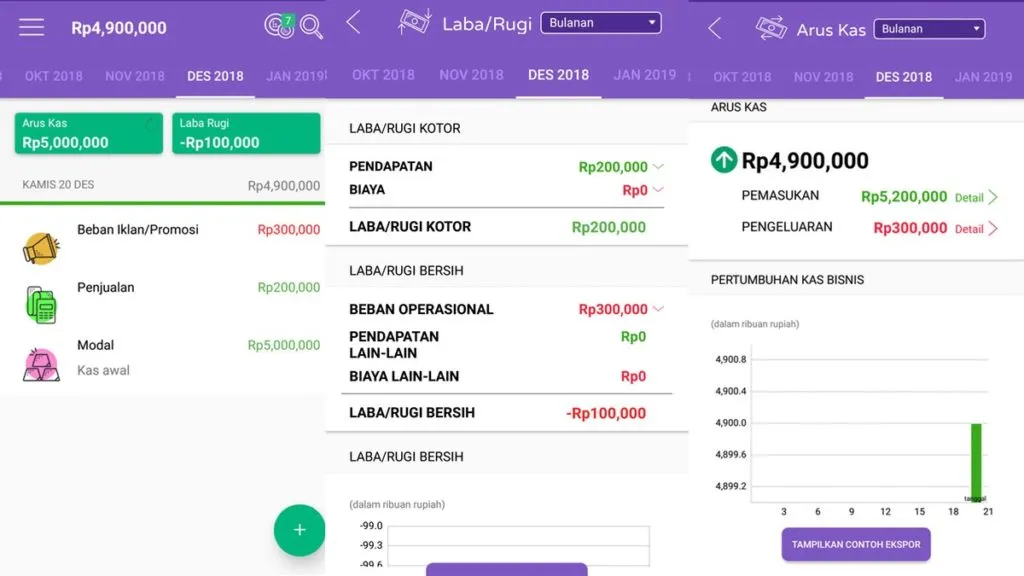Go back from Arus Kas screen
The height and width of the screenshot is (576, 1024).
click(714, 28)
